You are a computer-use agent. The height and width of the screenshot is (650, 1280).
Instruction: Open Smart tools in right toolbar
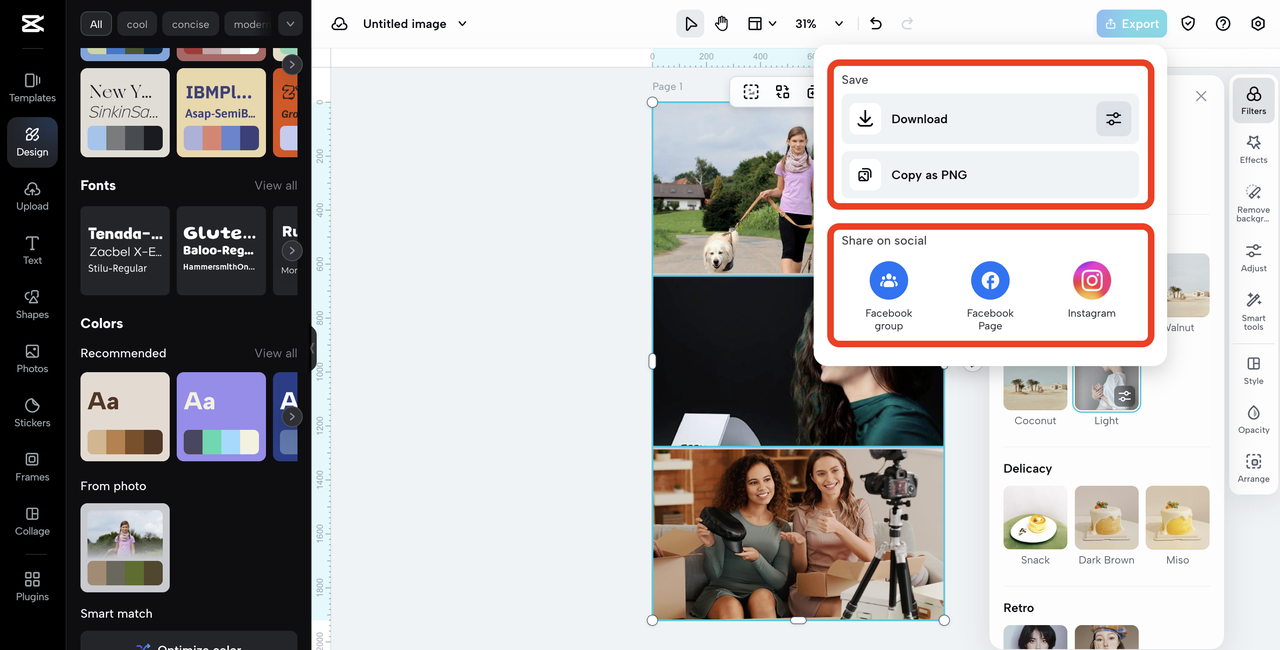(x=1253, y=311)
